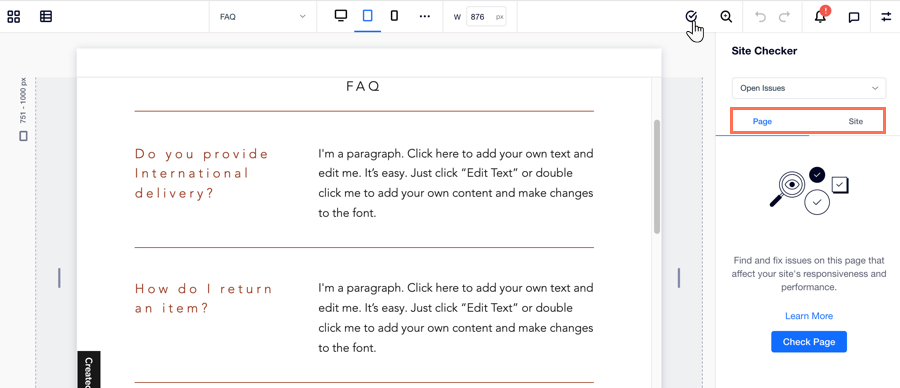The image size is (900, 388).
Task: Click the black 'Created' side badge
Action: pos(88,370)
